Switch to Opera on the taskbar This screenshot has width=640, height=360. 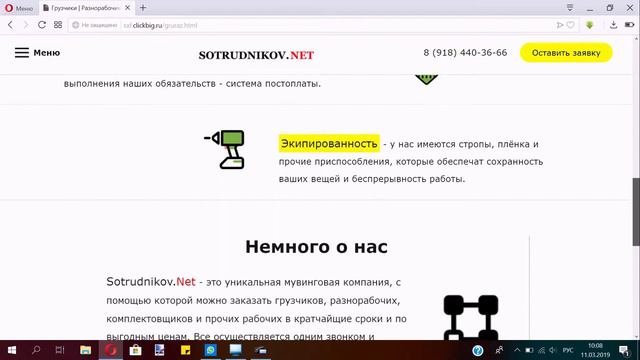pos(111,350)
